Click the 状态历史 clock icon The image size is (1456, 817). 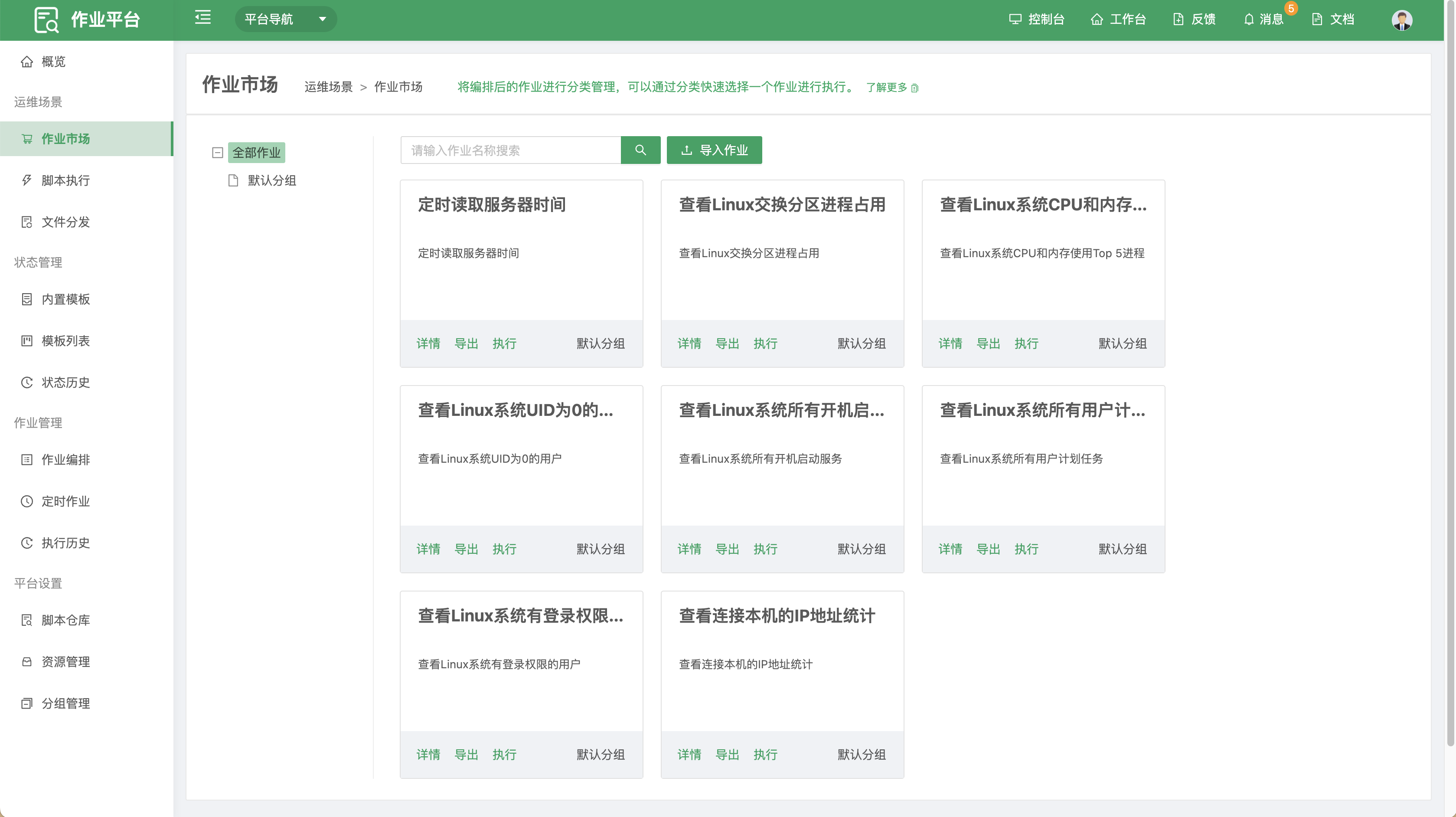(26, 383)
